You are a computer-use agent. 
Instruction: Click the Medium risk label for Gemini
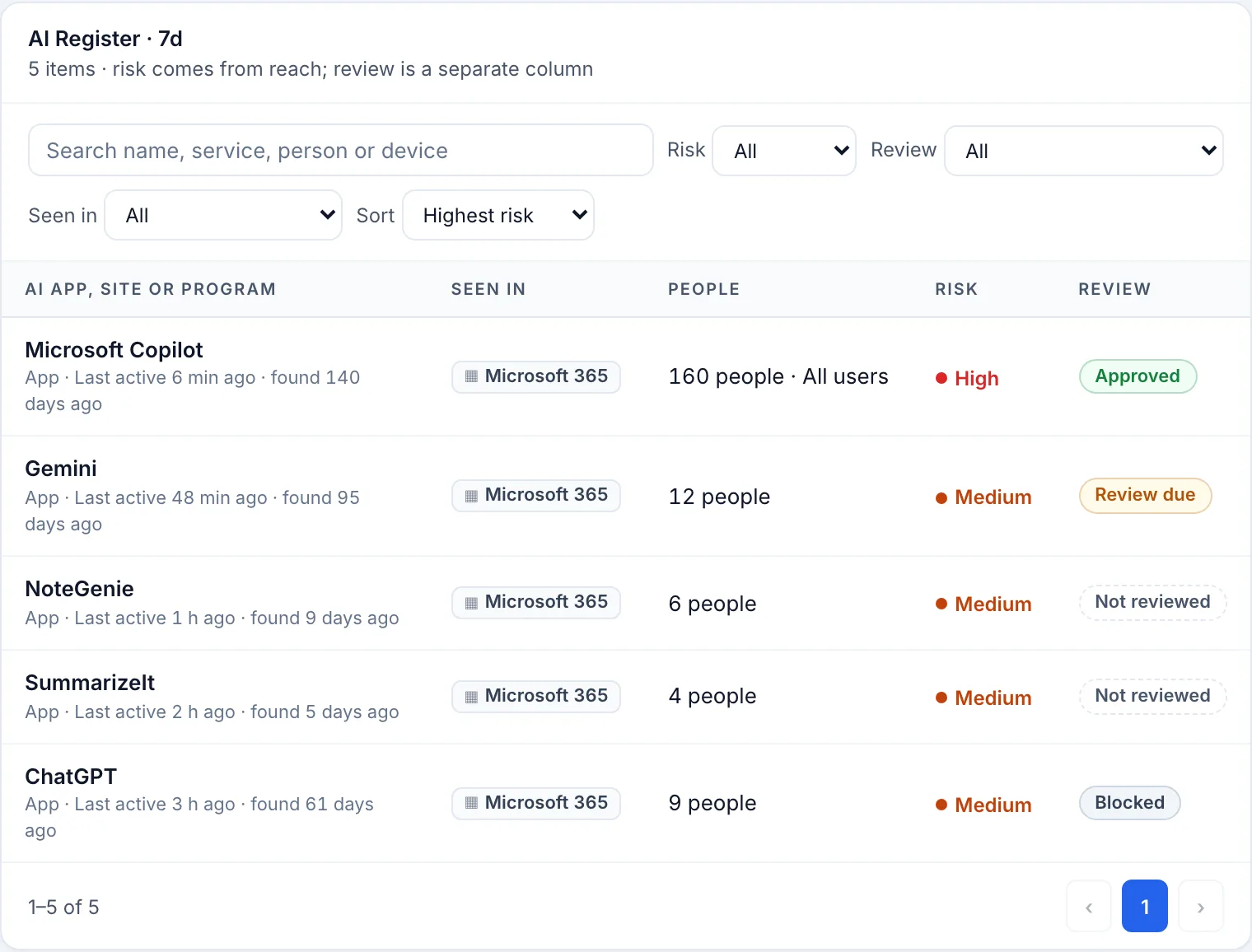(x=983, y=497)
